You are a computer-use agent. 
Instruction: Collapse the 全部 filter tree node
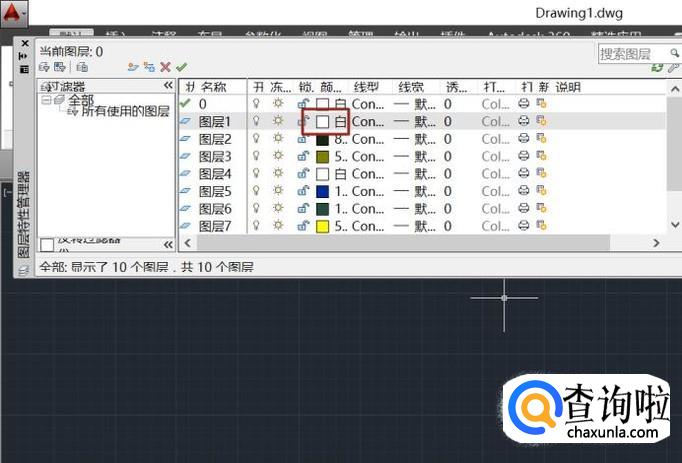pyautogui.click(x=46, y=100)
